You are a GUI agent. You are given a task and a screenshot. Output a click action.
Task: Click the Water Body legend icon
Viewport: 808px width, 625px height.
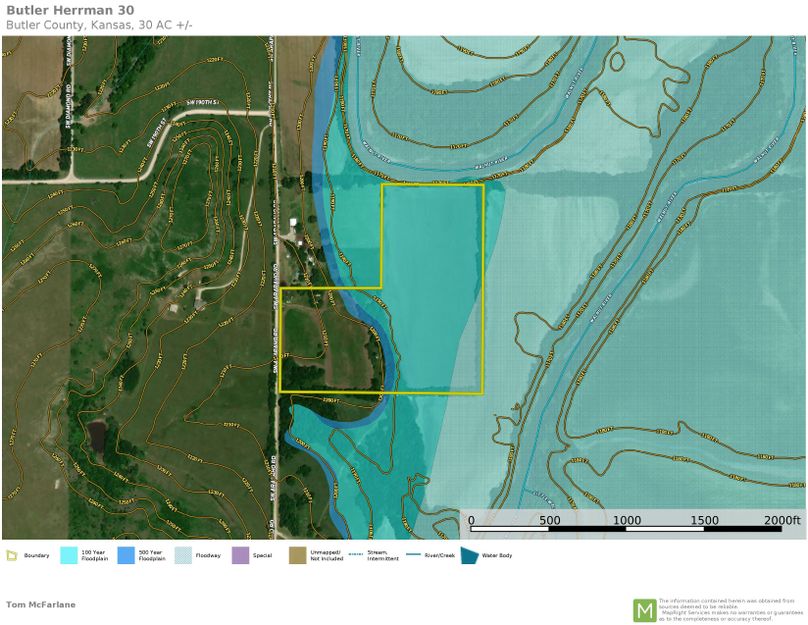coord(468,551)
